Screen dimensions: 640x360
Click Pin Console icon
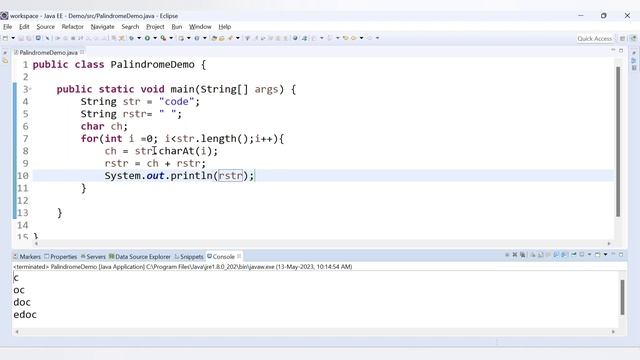coord(574,255)
